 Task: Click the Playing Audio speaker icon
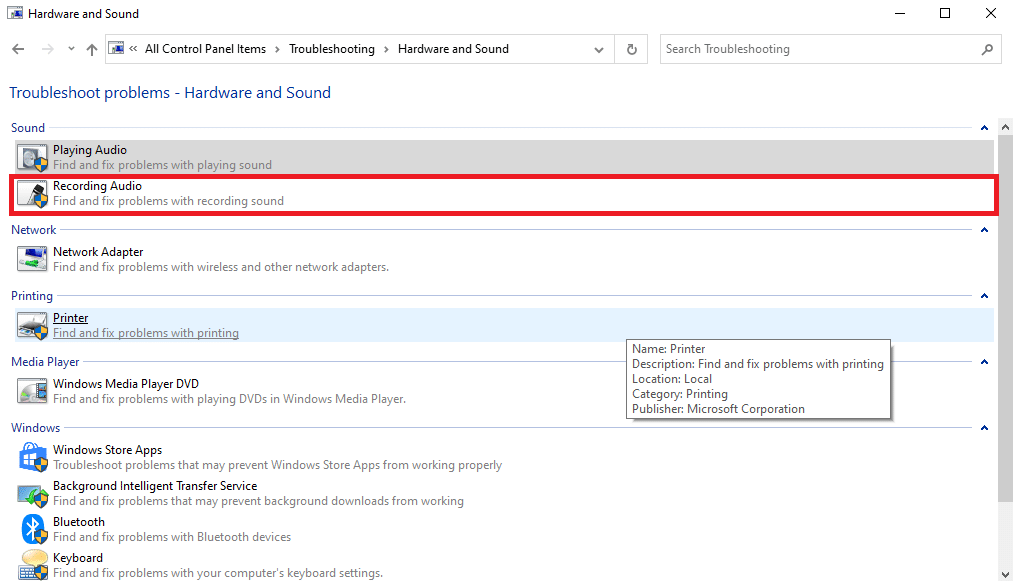33,157
